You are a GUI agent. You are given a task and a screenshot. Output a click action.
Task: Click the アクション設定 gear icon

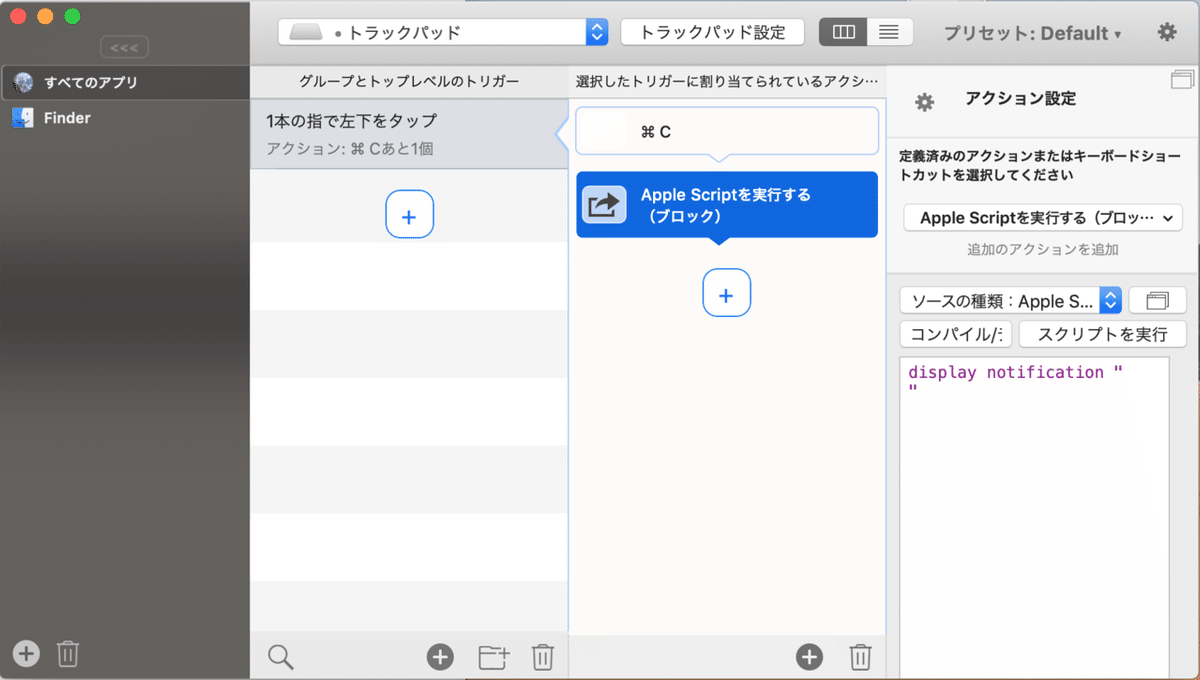coord(923,101)
